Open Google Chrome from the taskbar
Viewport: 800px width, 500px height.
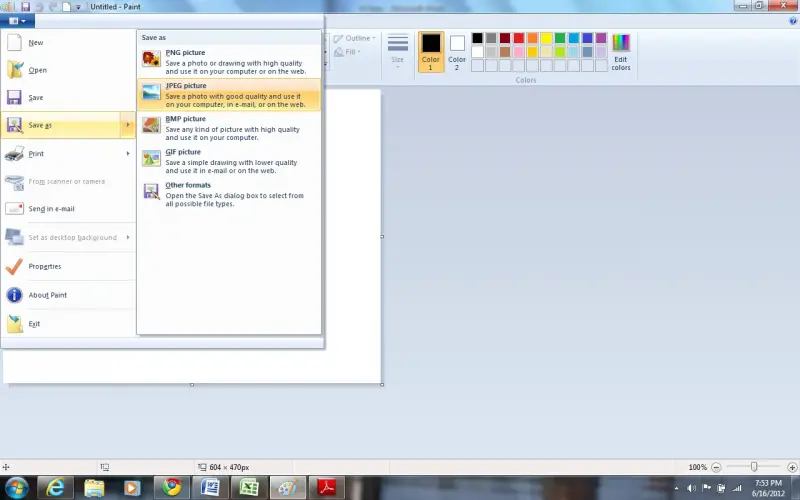[x=172, y=488]
